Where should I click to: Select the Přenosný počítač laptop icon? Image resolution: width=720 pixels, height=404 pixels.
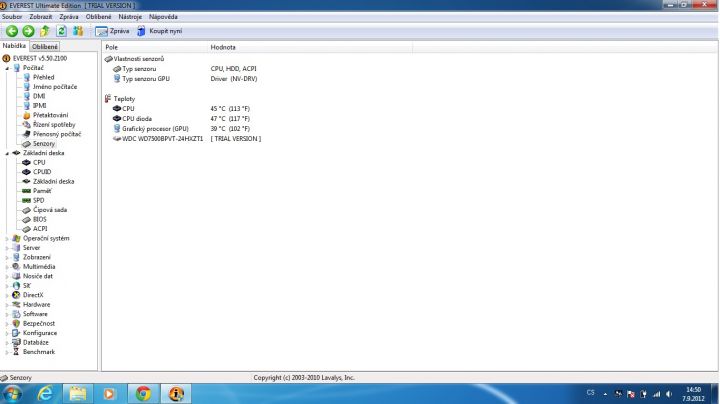27,134
